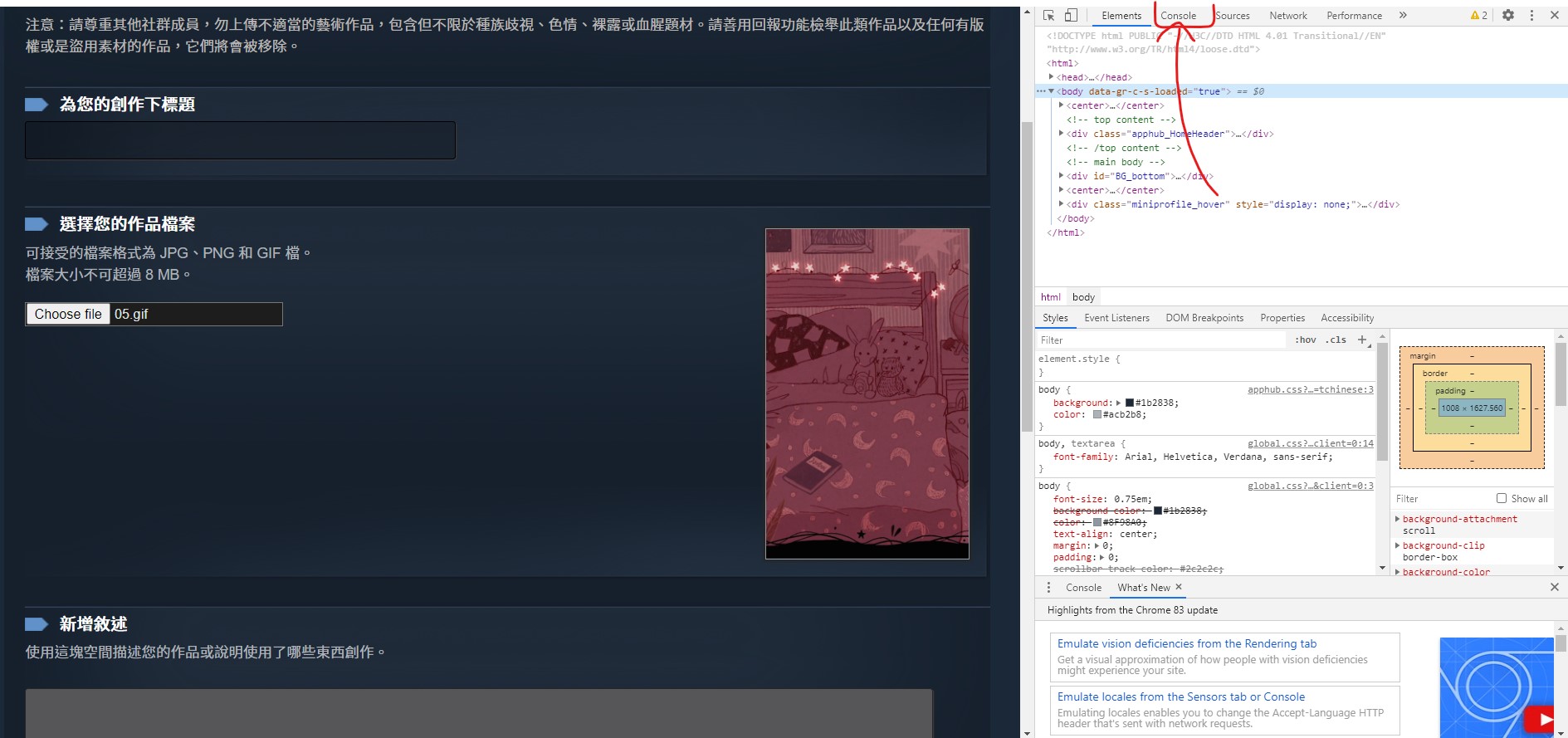1568x738 pixels.
Task: Open the DevTools customize kebab menu
Action: coord(1531,15)
